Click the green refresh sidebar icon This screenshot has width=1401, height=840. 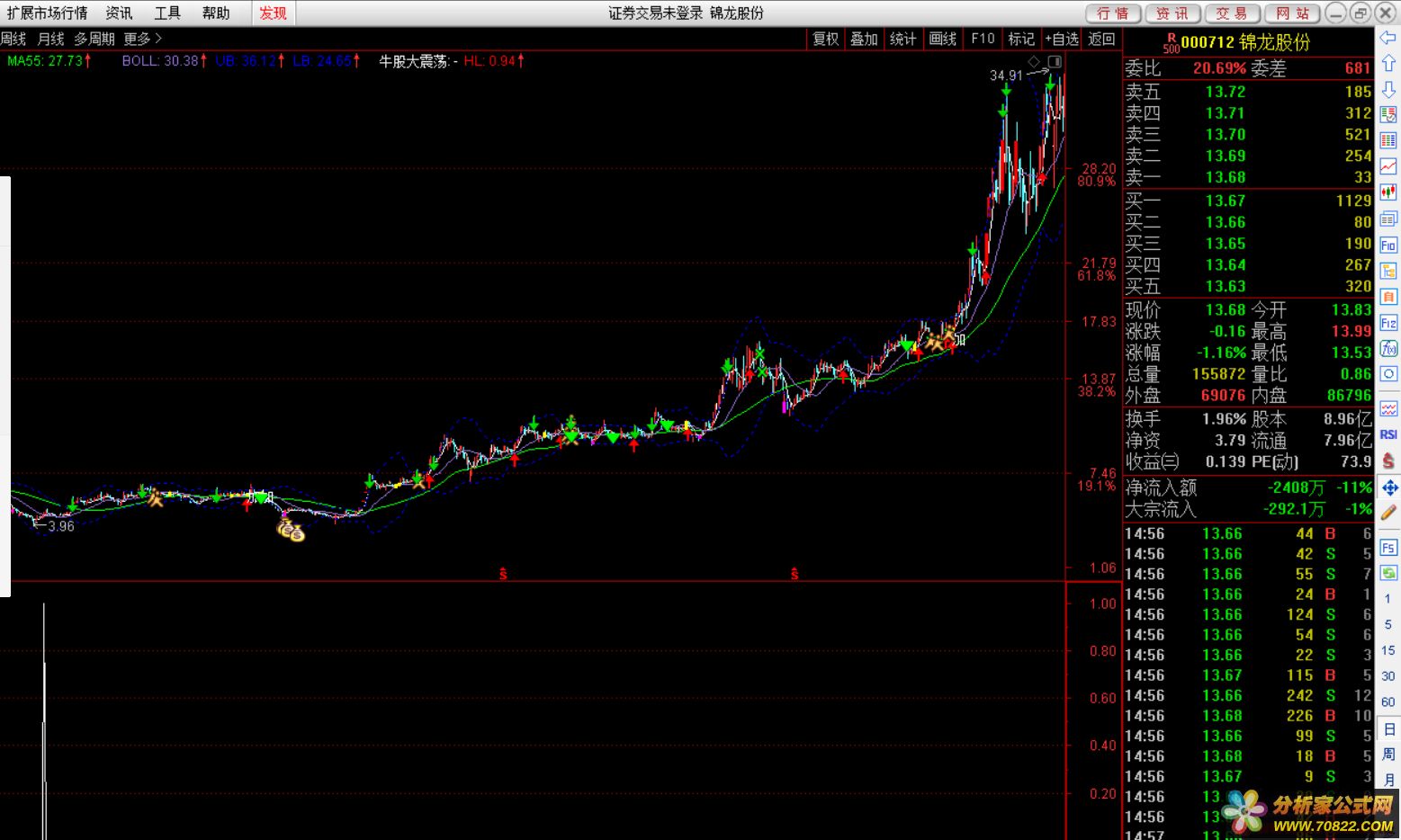1388,573
